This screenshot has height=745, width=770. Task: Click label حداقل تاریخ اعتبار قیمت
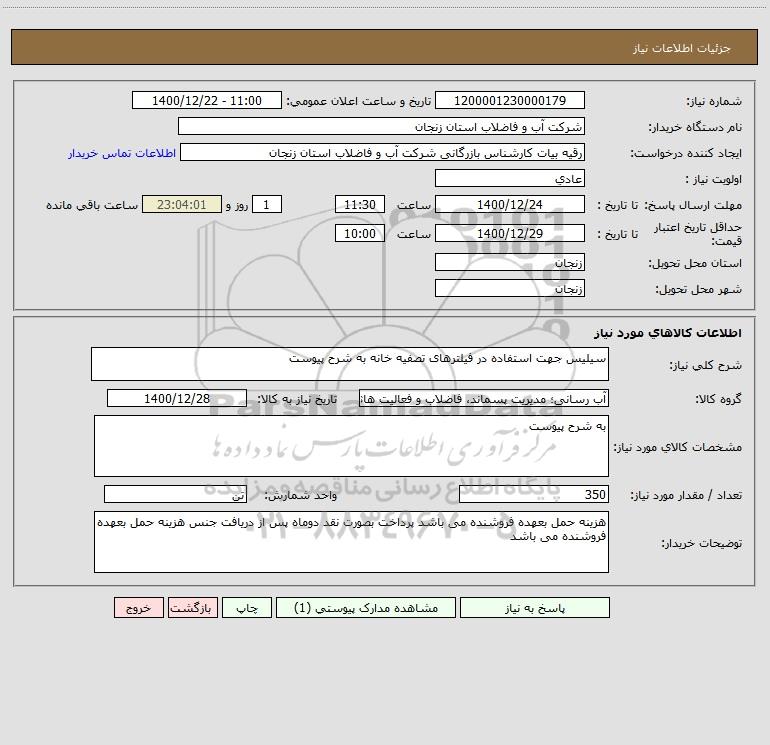697,234
